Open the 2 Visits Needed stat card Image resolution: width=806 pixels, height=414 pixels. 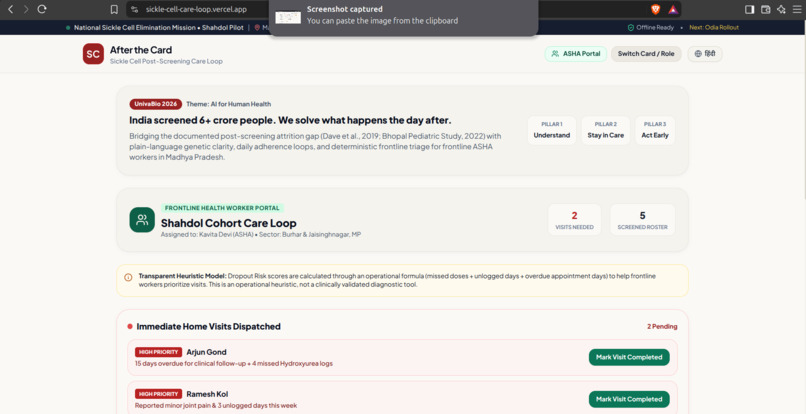click(574, 220)
